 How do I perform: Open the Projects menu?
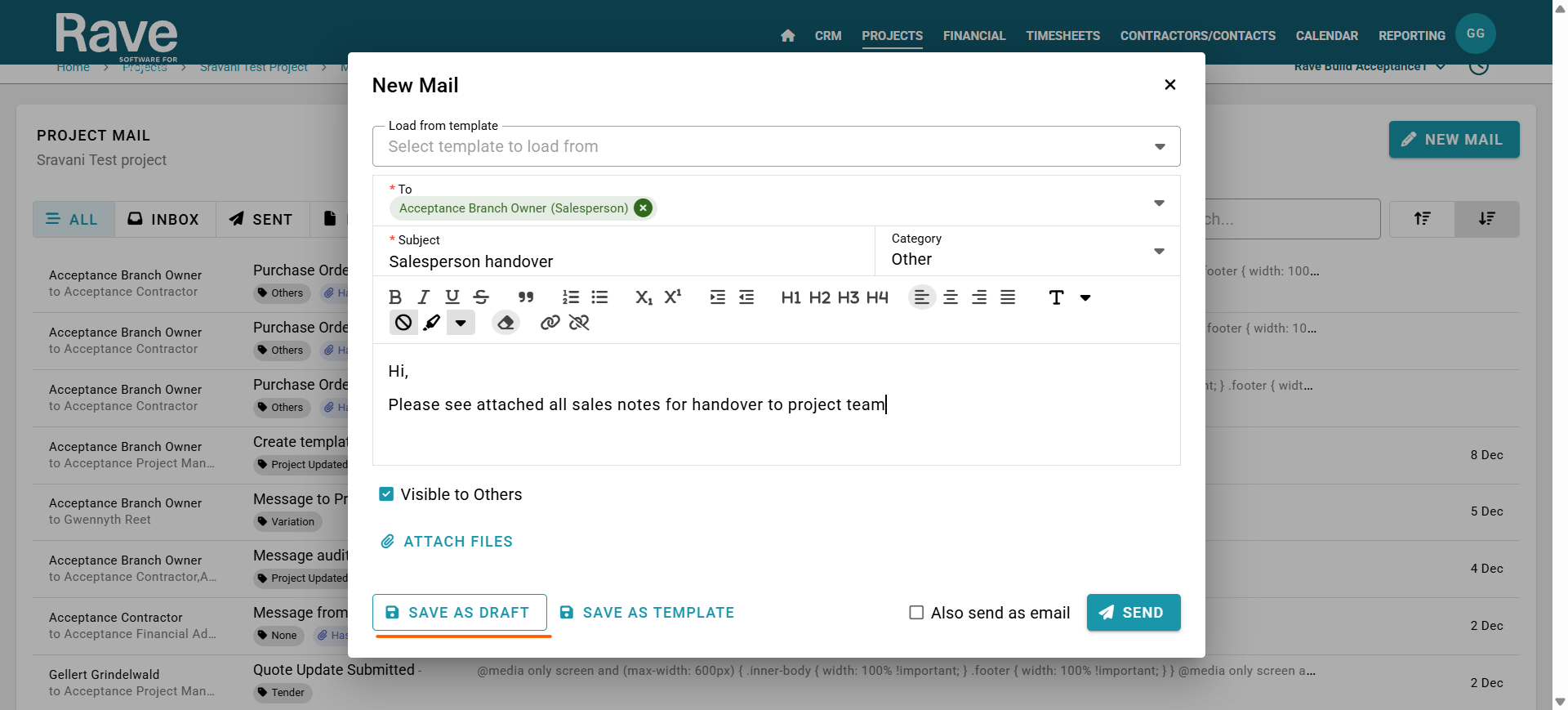893,36
